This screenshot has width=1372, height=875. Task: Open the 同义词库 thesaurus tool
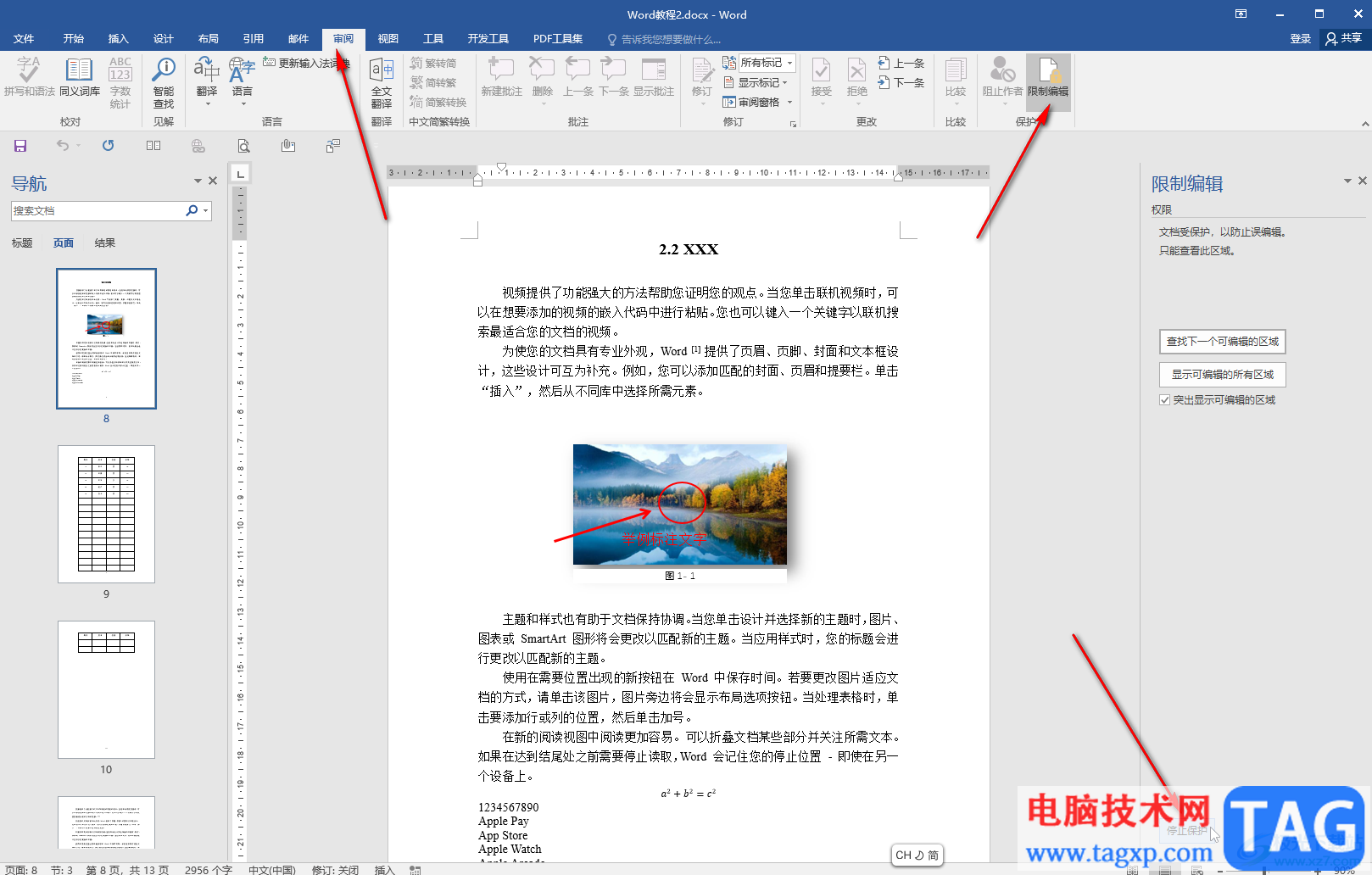(x=80, y=77)
